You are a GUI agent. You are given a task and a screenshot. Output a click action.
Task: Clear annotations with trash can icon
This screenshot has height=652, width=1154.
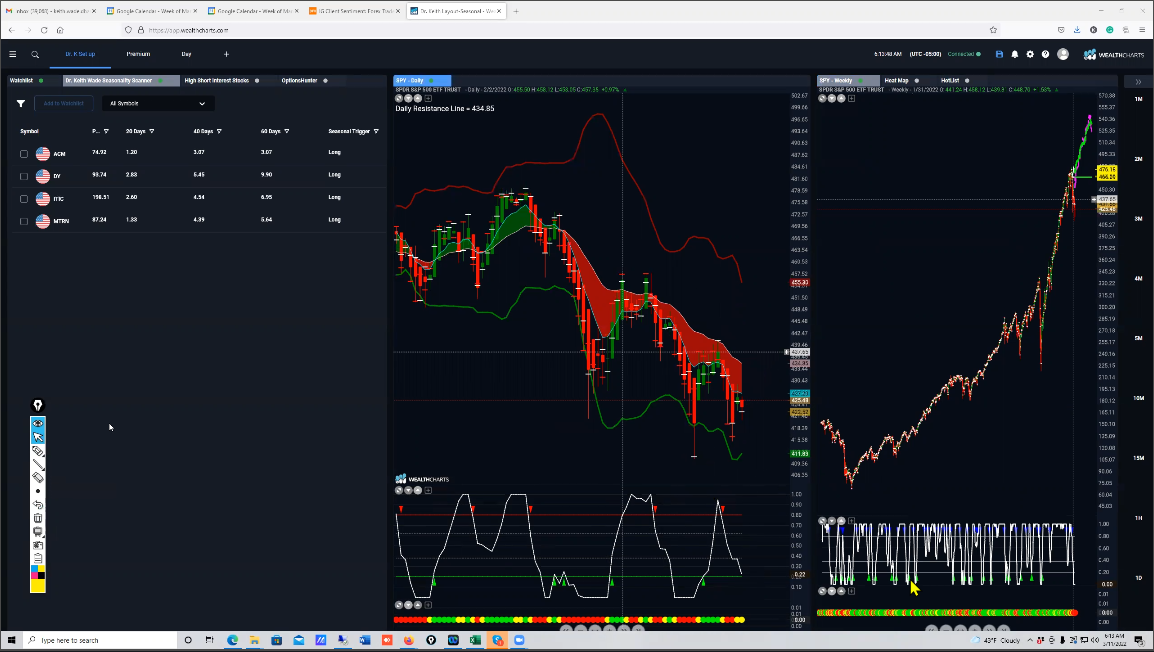click(38, 518)
